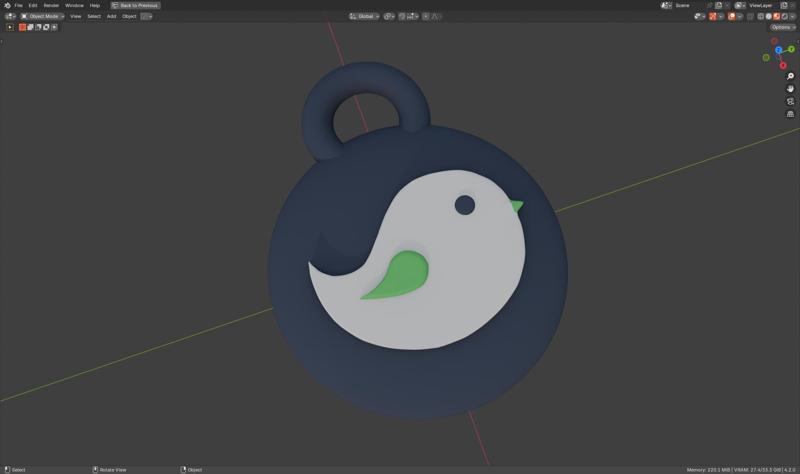Choose Intersect Selection mode icon
Viewport: 800px width, 474px height.
tap(54, 27)
